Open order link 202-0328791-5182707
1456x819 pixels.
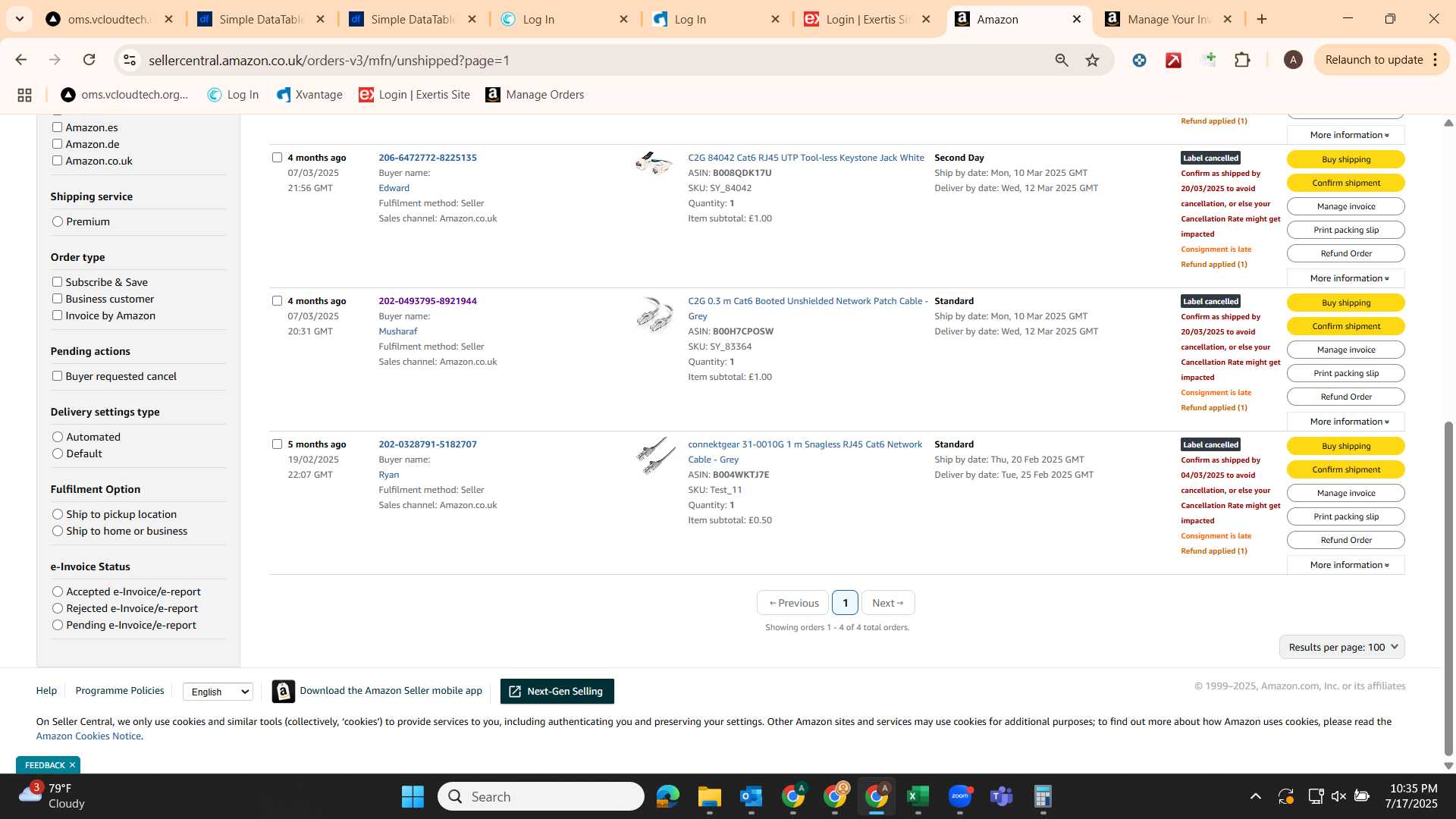tap(428, 444)
